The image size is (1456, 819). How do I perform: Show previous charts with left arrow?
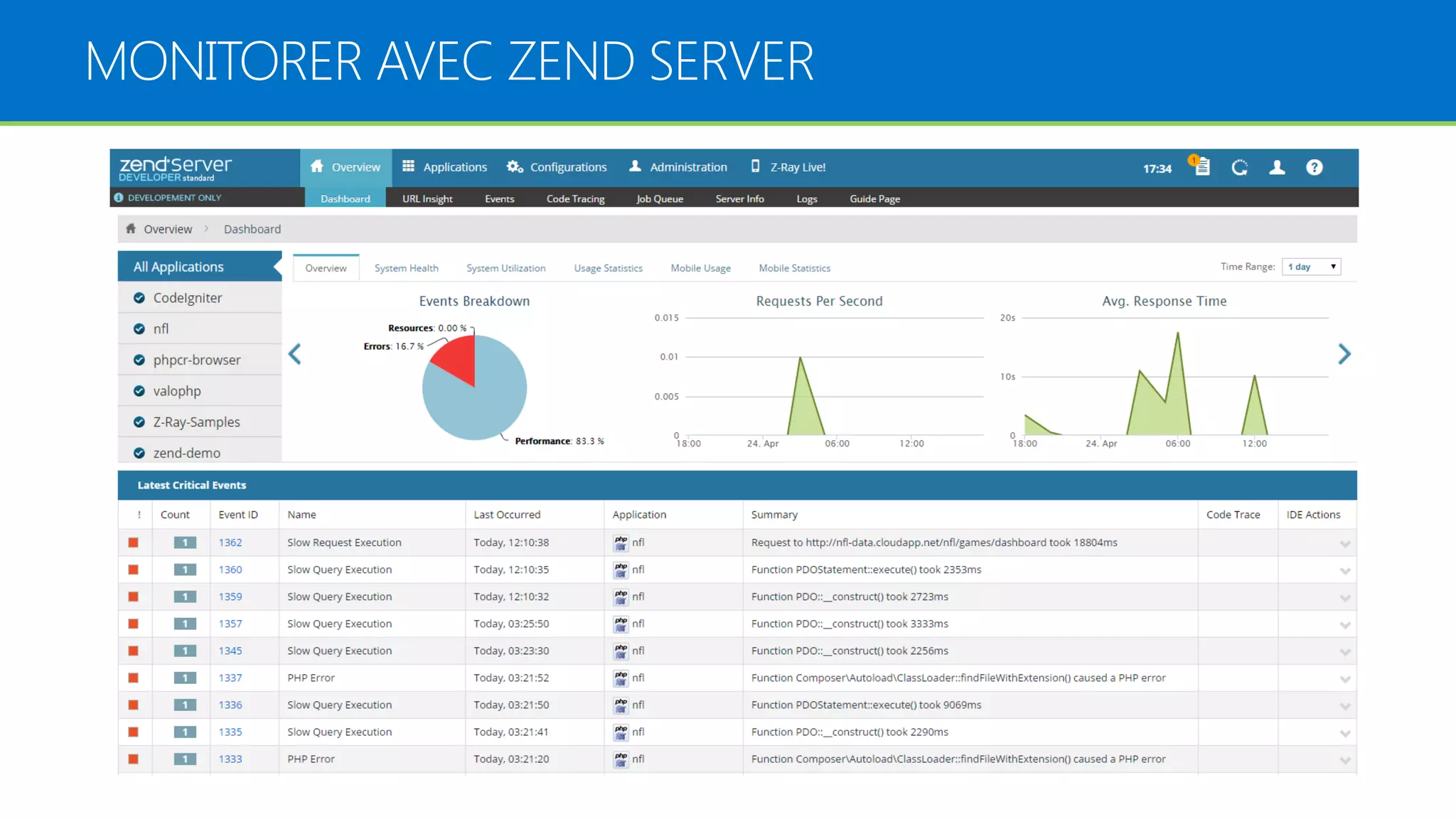[x=295, y=354]
